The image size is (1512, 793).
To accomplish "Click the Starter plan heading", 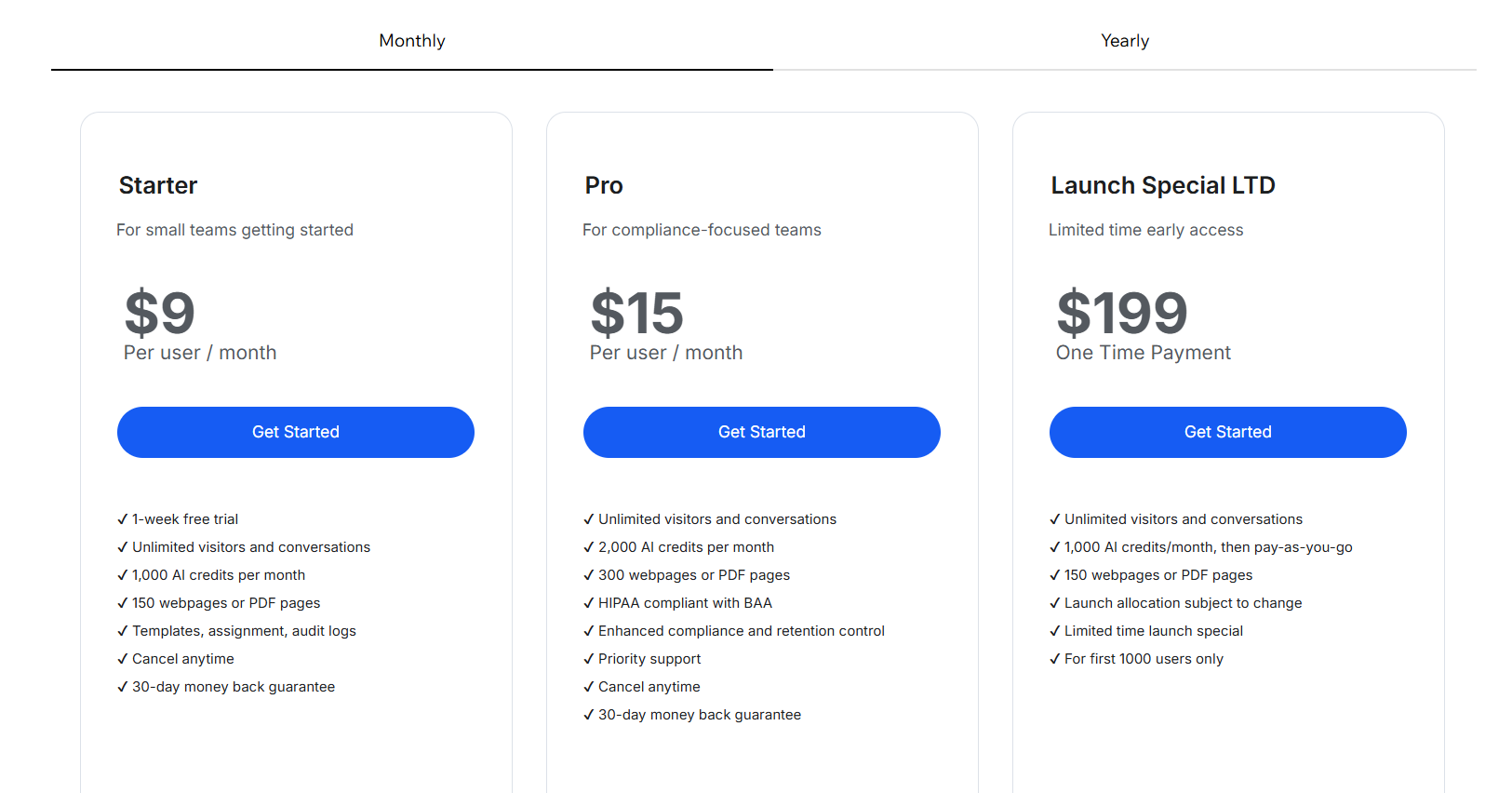I will click(x=158, y=185).
